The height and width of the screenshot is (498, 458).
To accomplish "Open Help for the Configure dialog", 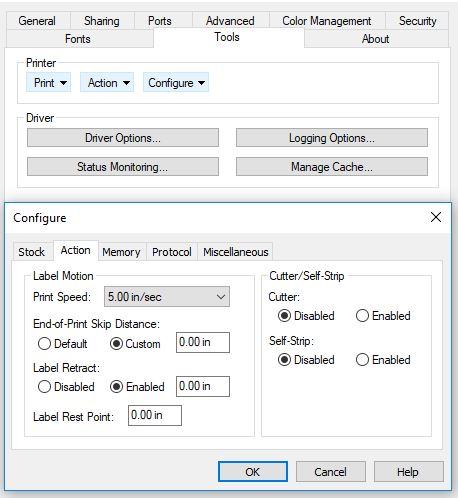I will 408,472.
